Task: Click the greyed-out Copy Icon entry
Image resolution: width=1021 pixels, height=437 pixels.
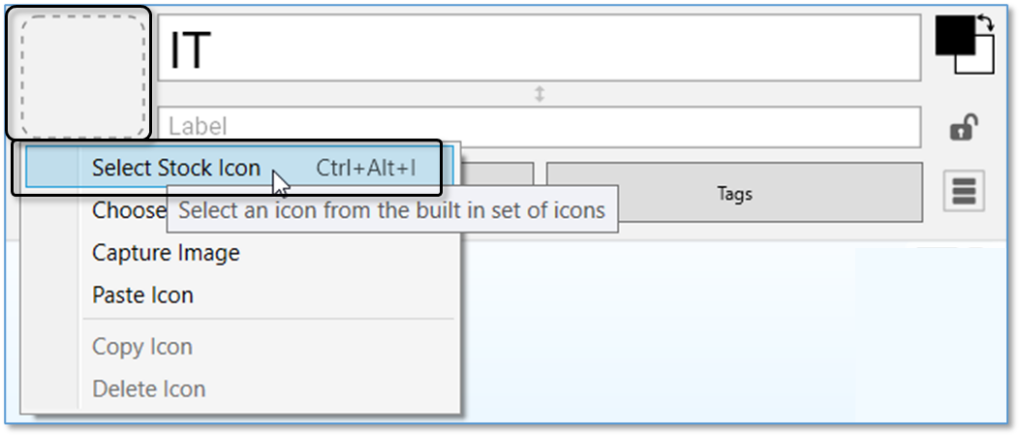Action: click(x=142, y=347)
